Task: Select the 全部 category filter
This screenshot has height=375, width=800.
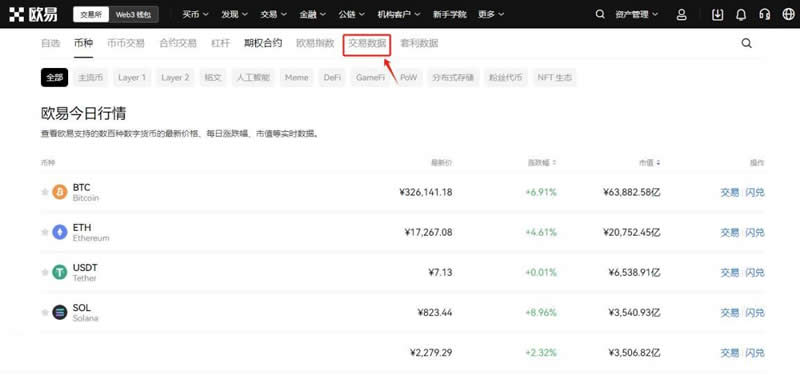Action: pyautogui.click(x=55, y=78)
